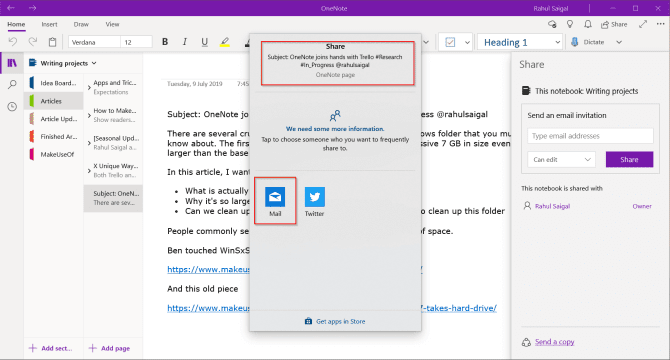Viewport: 670px width, 360px height.
Task: Expand the tags dropdown arrow
Action: coord(467,42)
